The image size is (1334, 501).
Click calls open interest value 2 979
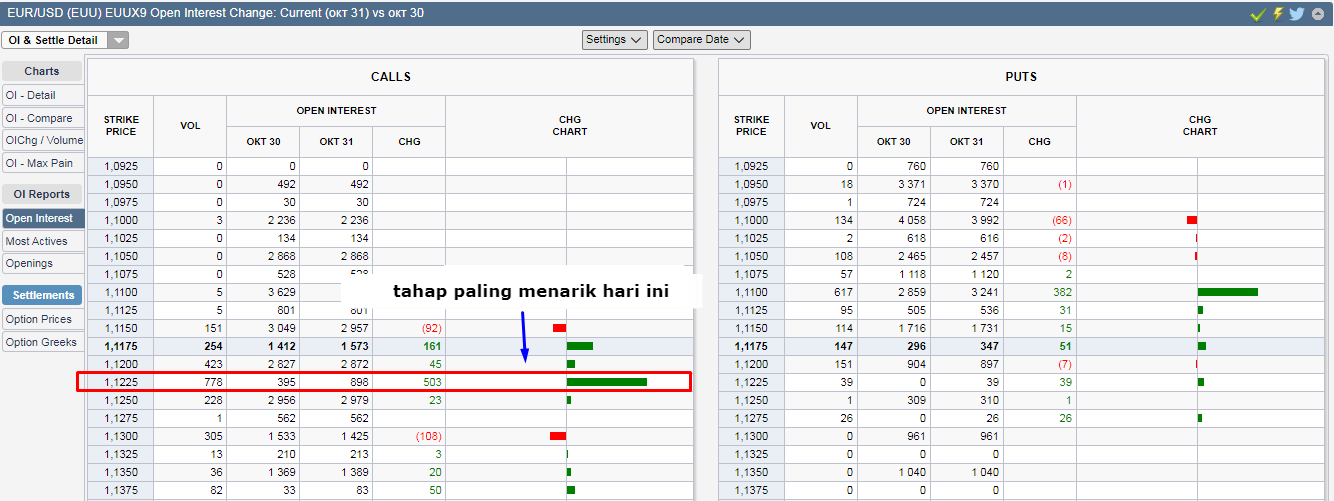pos(353,400)
